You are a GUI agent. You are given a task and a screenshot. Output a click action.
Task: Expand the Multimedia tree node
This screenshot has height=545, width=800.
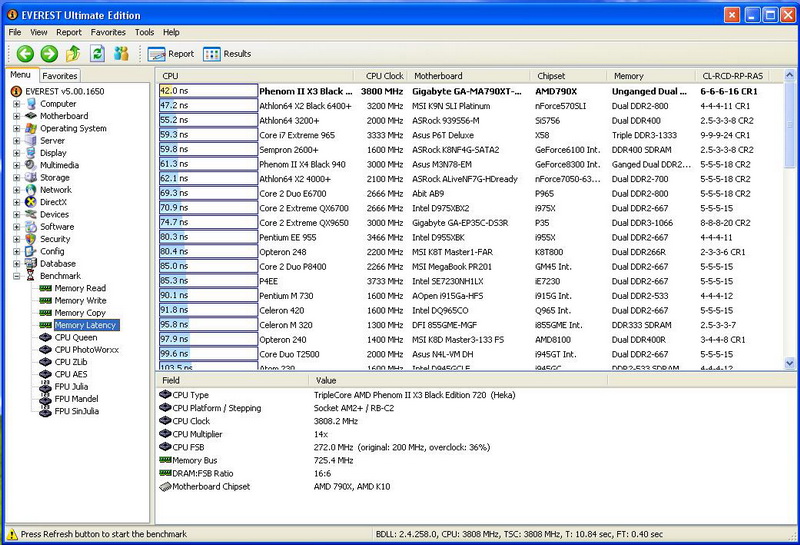[x=16, y=165]
